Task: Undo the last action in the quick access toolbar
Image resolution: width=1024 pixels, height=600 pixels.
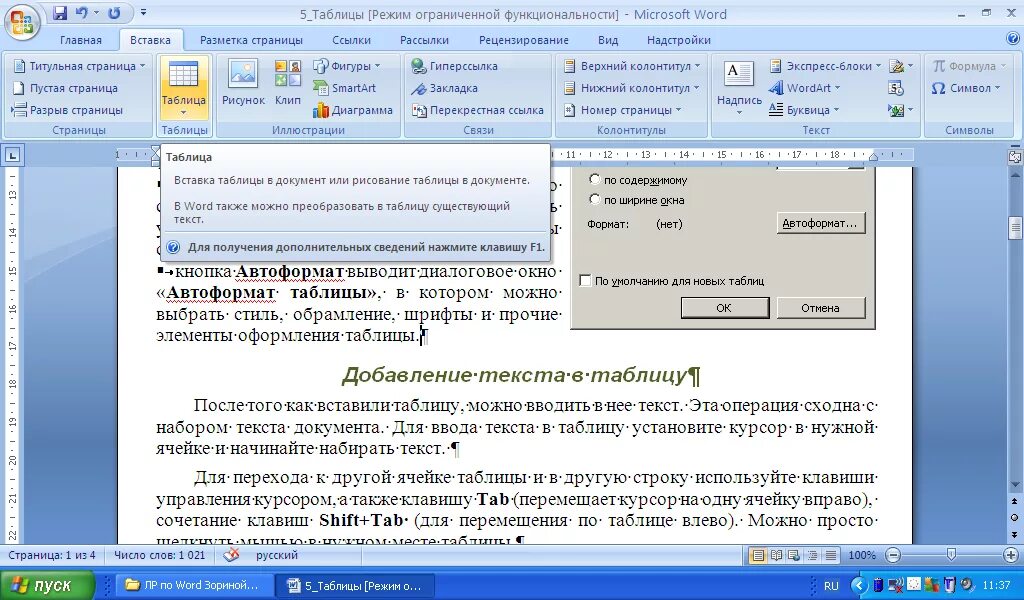Action: pos(82,13)
